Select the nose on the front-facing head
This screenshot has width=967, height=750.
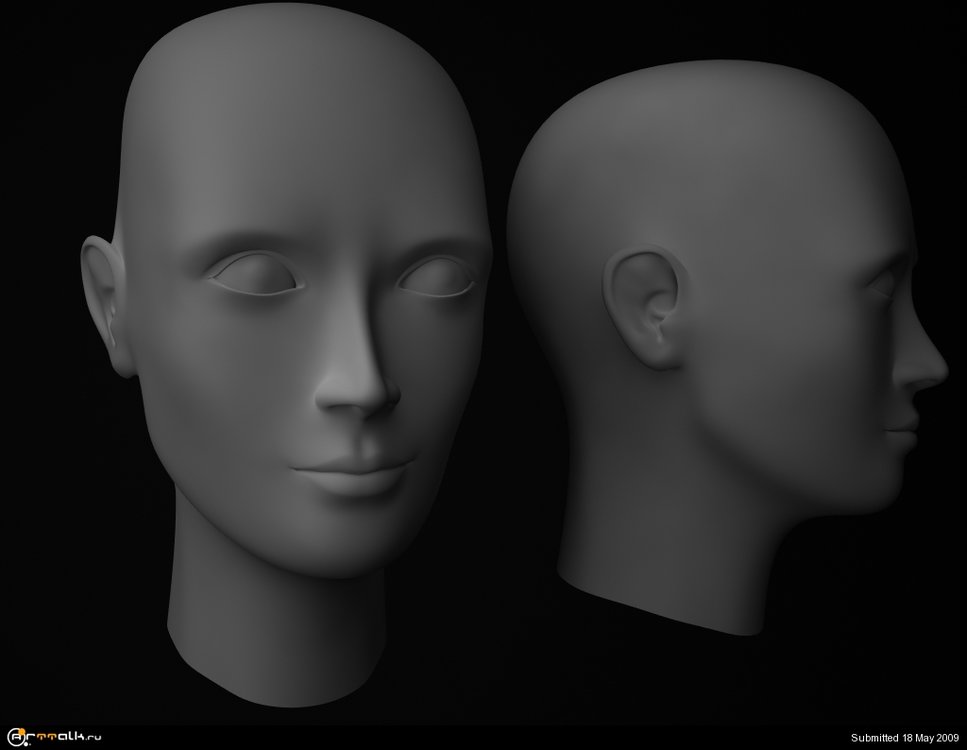coord(360,390)
